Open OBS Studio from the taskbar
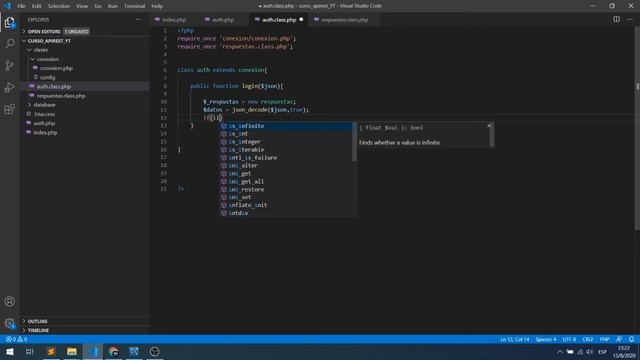The width and height of the screenshot is (640, 360). [154, 351]
